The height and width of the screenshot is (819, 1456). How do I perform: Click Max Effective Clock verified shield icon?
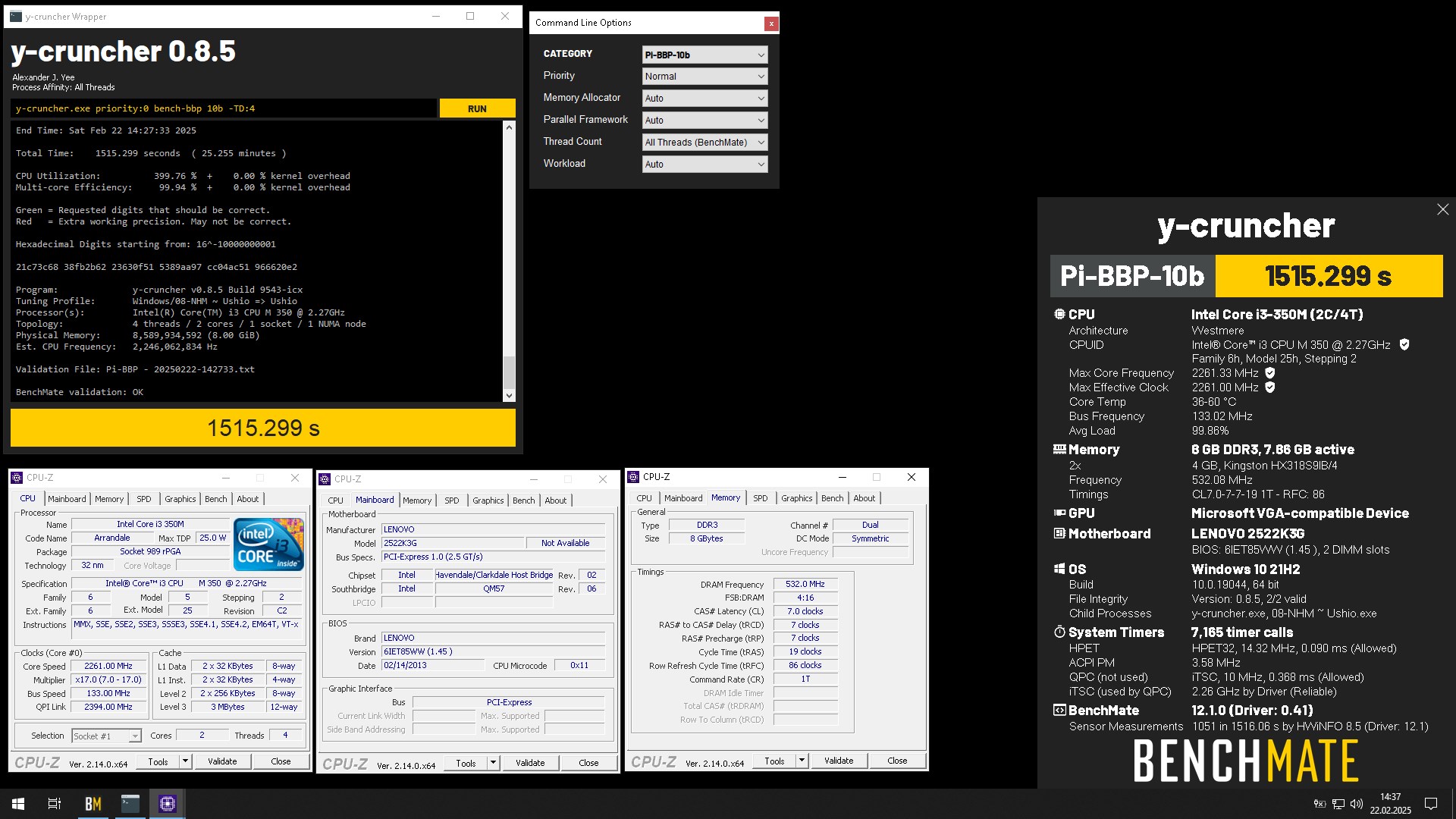click(1270, 388)
